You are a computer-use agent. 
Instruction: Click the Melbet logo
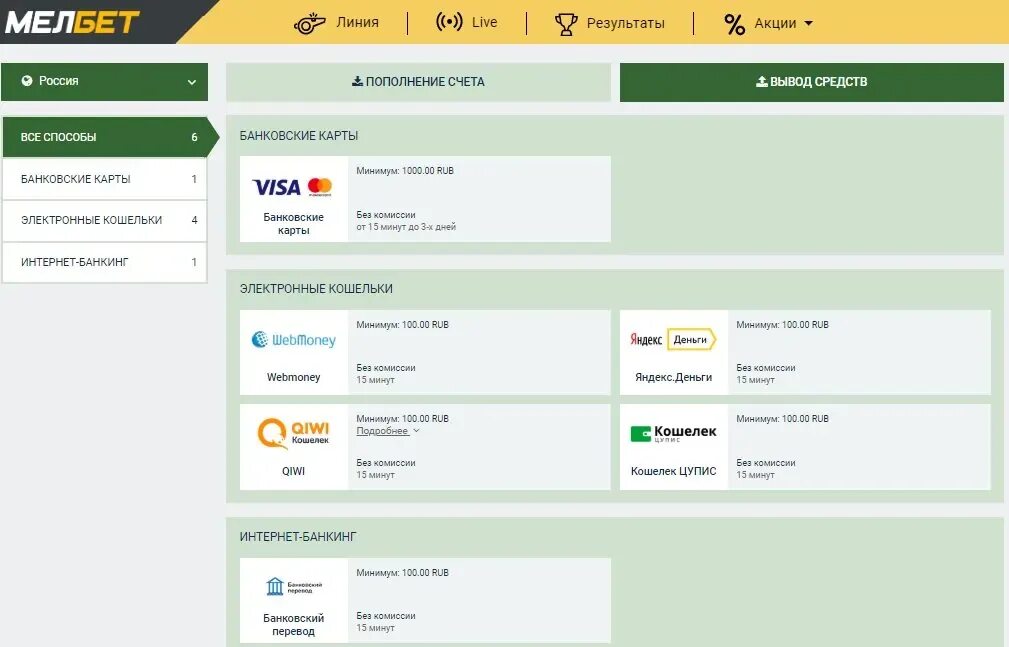pos(71,22)
